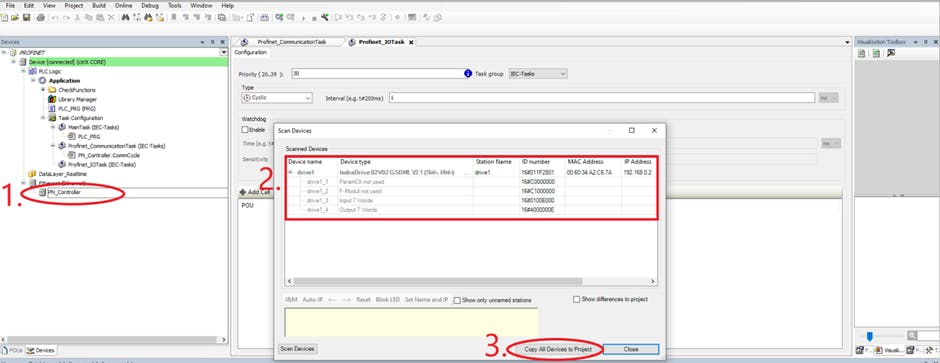Click first icon in Visualization Toolbox
The width and height of the screenshot is (940, 363).
(861, 53)
